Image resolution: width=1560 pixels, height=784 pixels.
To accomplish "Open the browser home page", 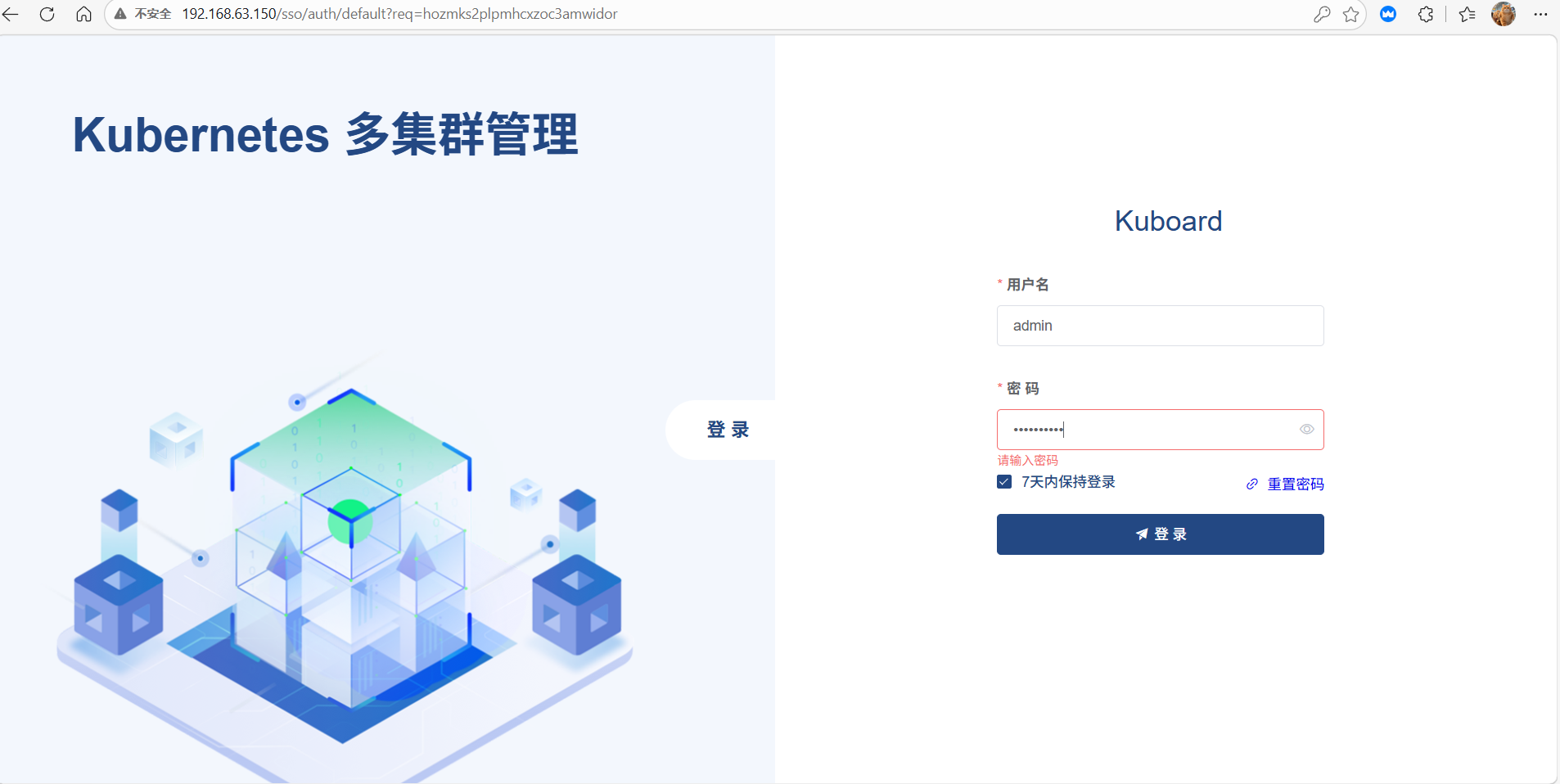I will point(83,14).
